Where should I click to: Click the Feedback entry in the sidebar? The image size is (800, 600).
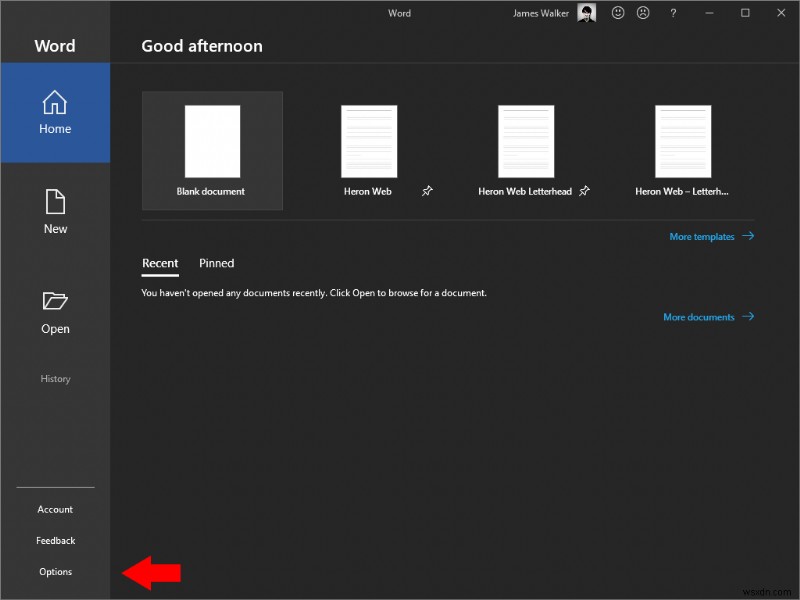[x=55, y=540]
